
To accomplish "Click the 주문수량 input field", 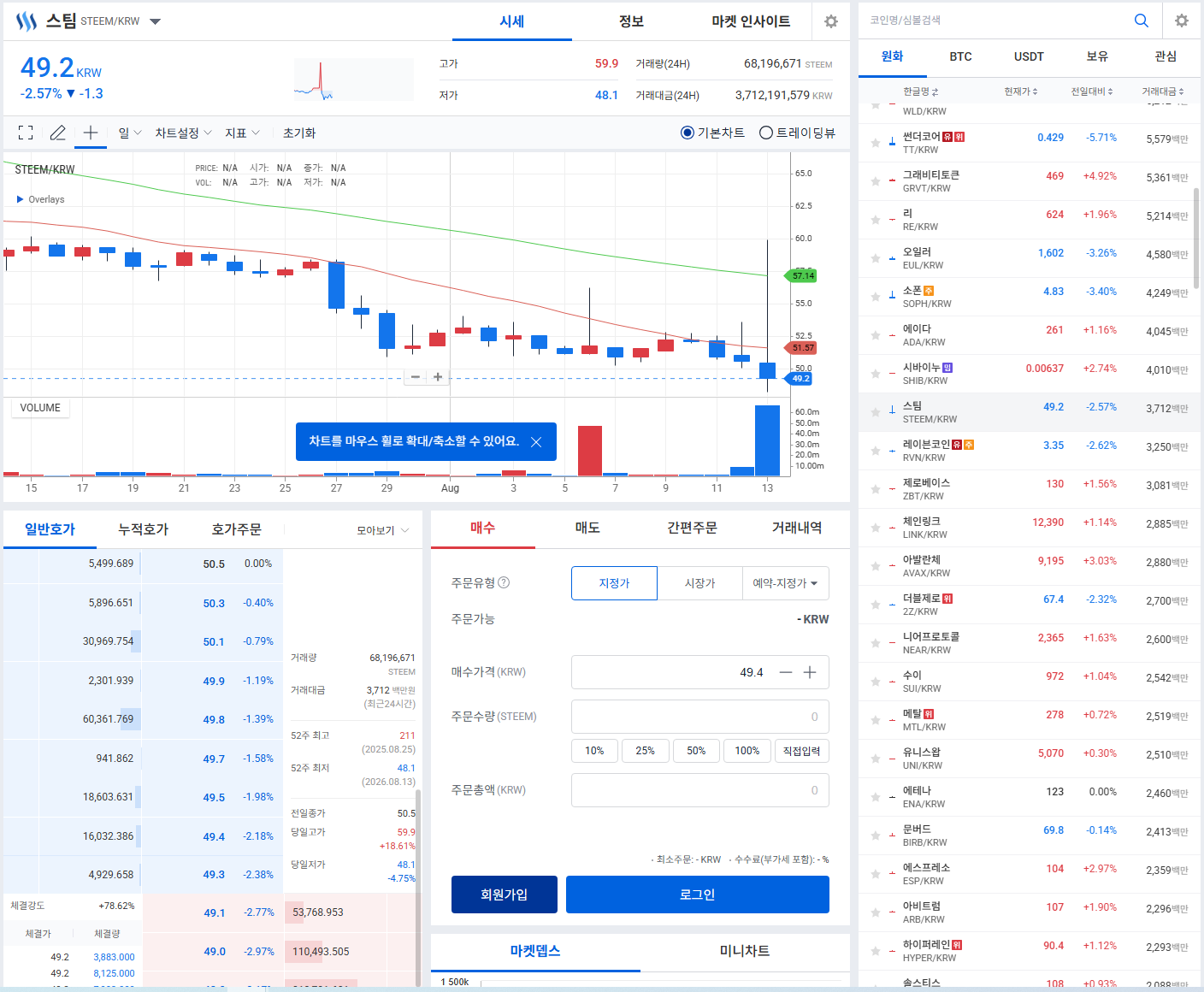I will [699, 717].
